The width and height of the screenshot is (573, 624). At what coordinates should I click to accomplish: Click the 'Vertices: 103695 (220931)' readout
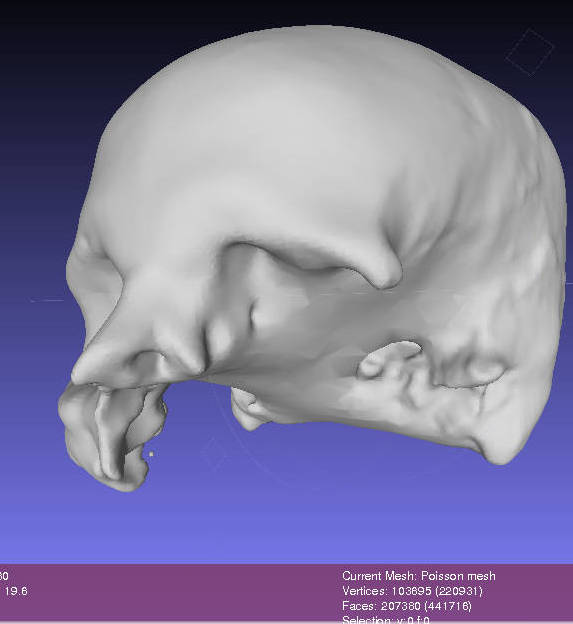[412, 591]
